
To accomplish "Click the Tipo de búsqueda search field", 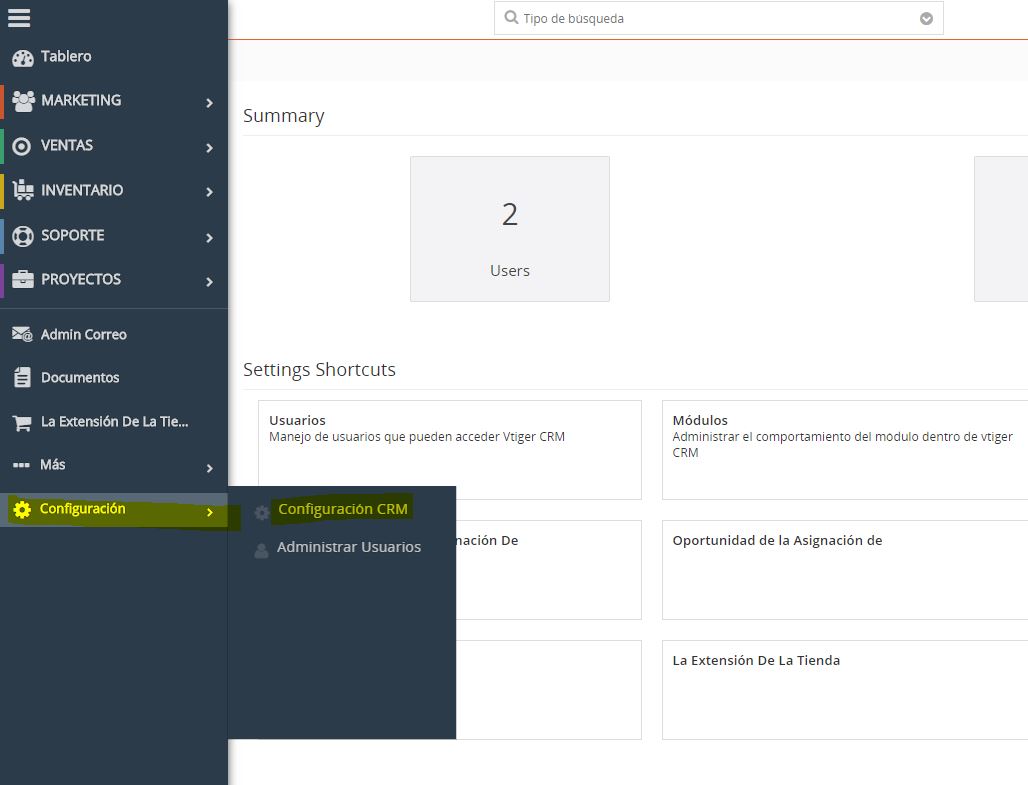I will (x=719, y=18).
